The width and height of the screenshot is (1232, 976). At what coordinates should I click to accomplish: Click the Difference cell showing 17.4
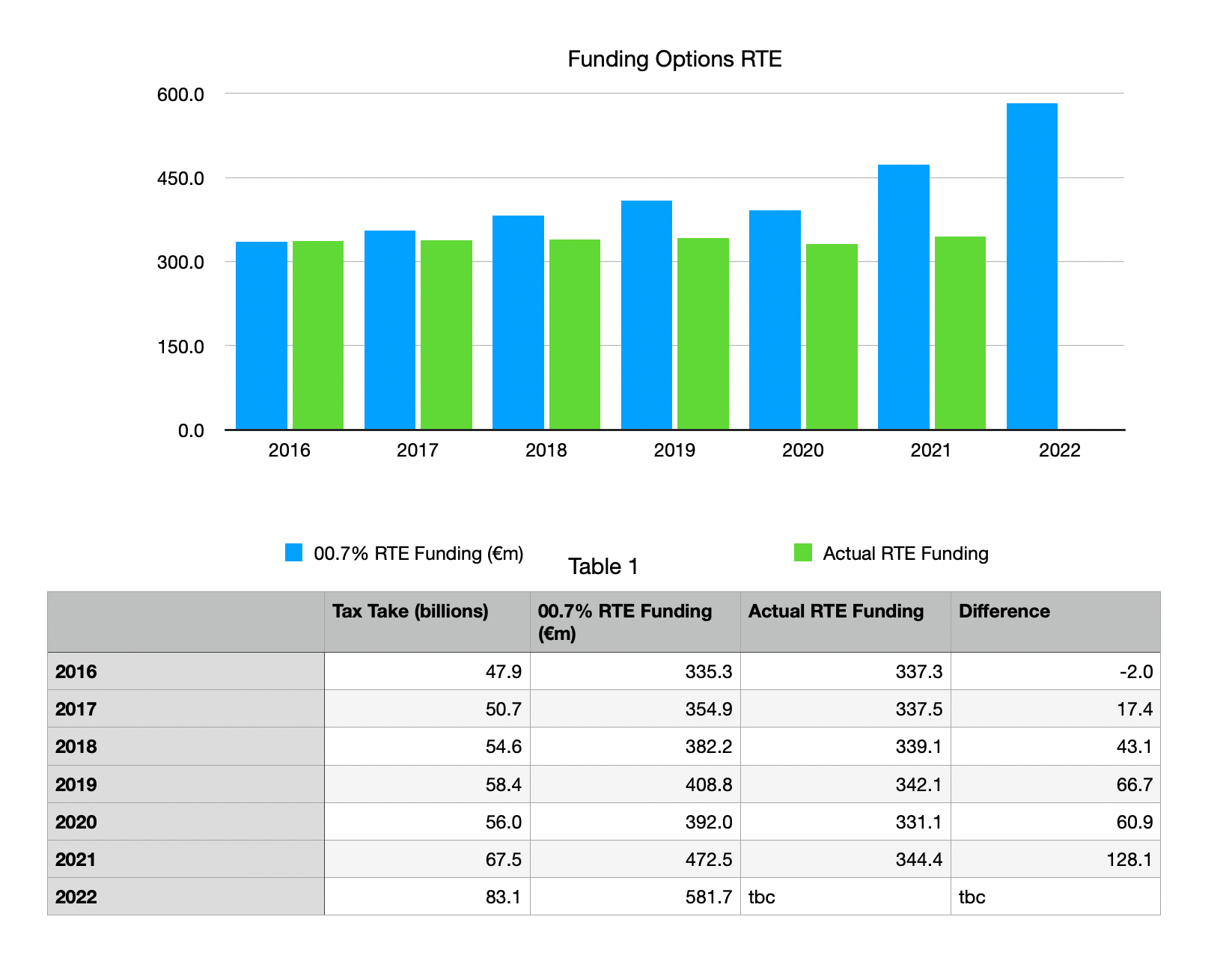[x=1055, y=709]
